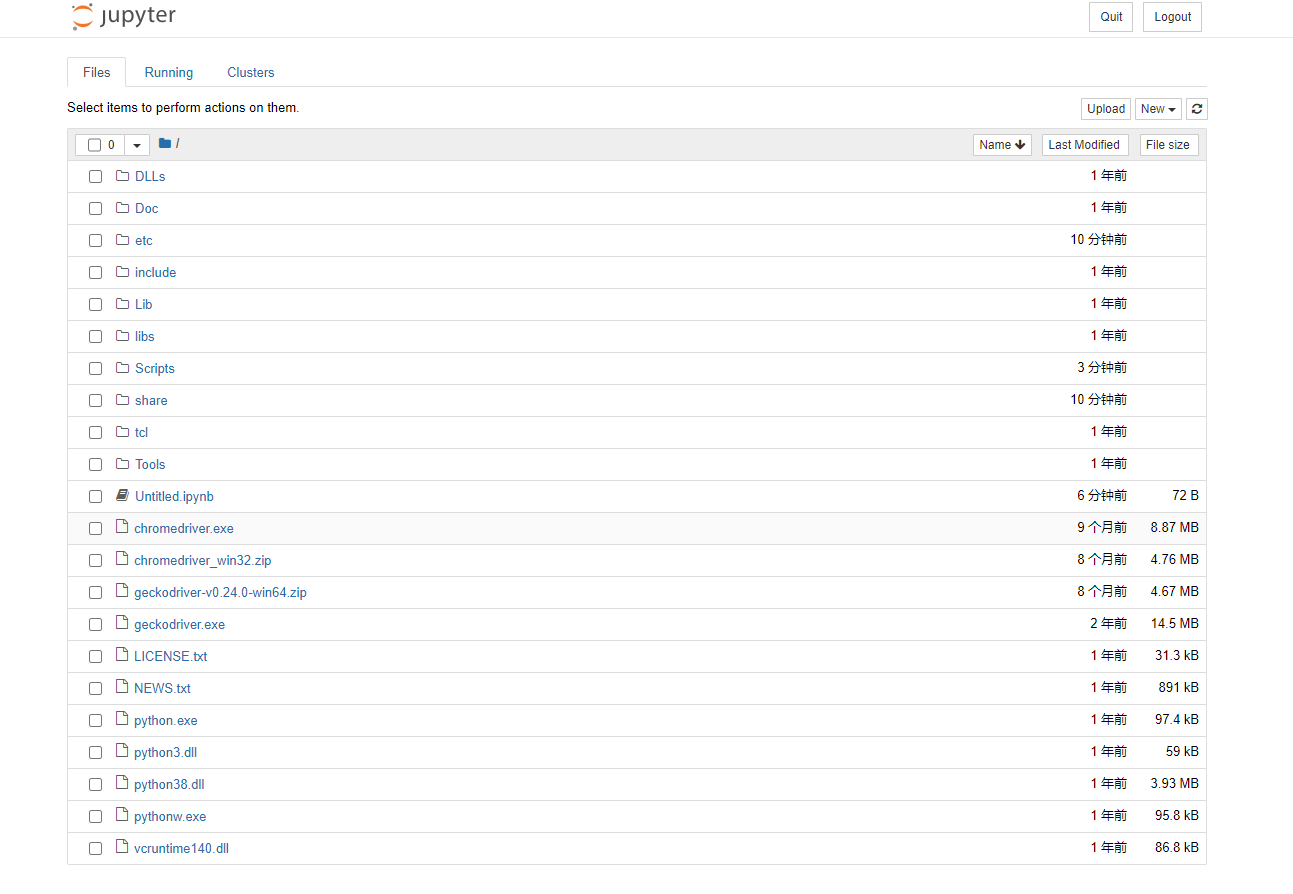1293x894 pixels.
Task: Click the file icon beside geckodriver-v0.24.0-win64.zip
Action: coord(122,591)
